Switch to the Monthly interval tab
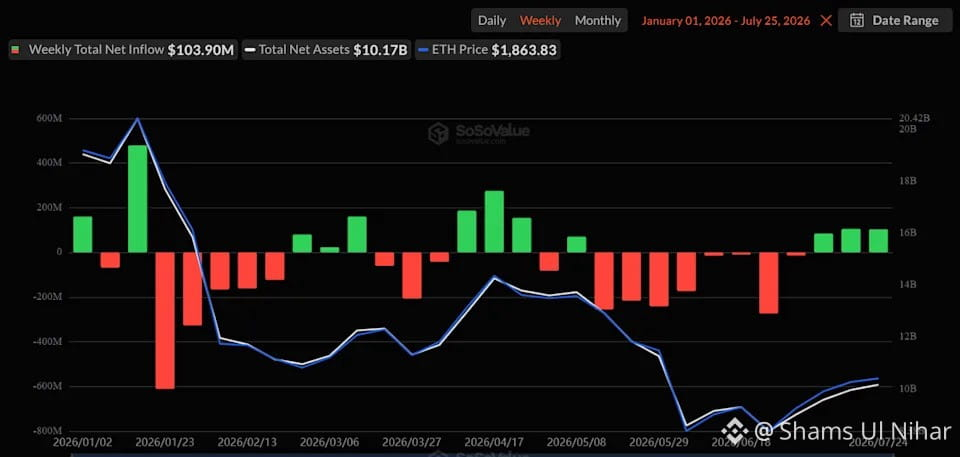The height and width of the screenshot is (457, 960). point(598,20)
